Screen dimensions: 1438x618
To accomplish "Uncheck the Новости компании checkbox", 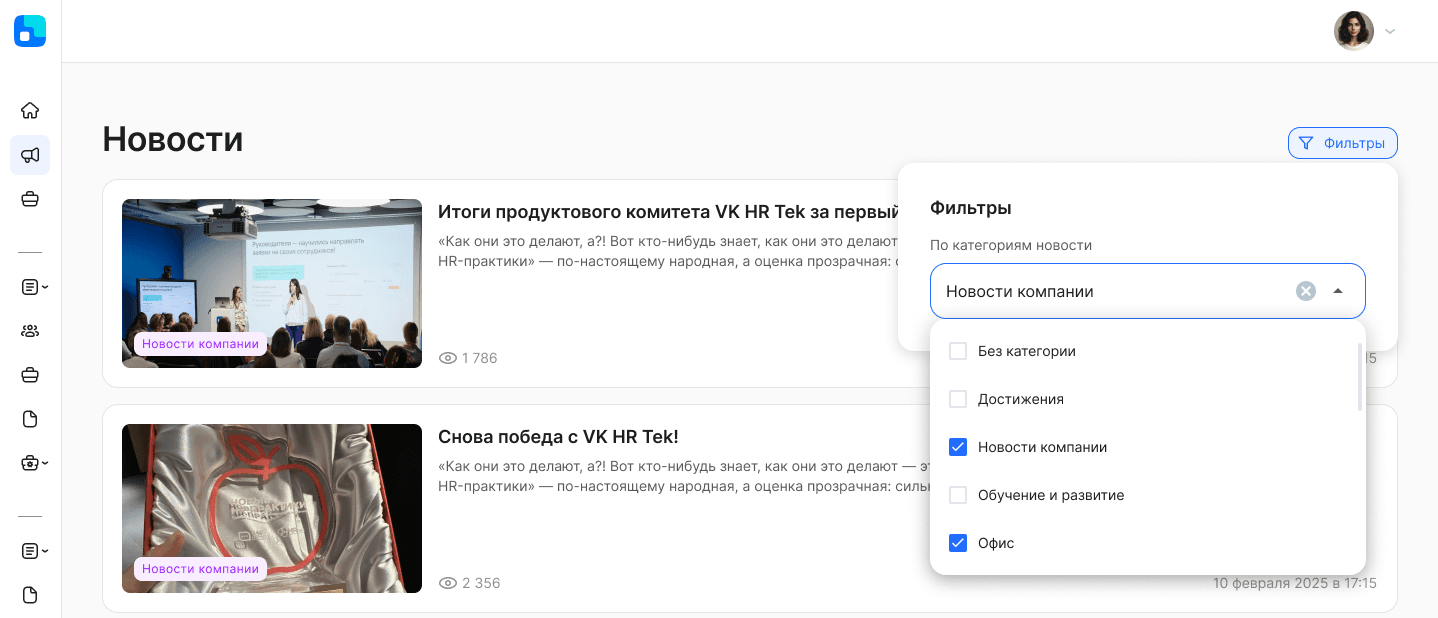I will pos(958,447).
